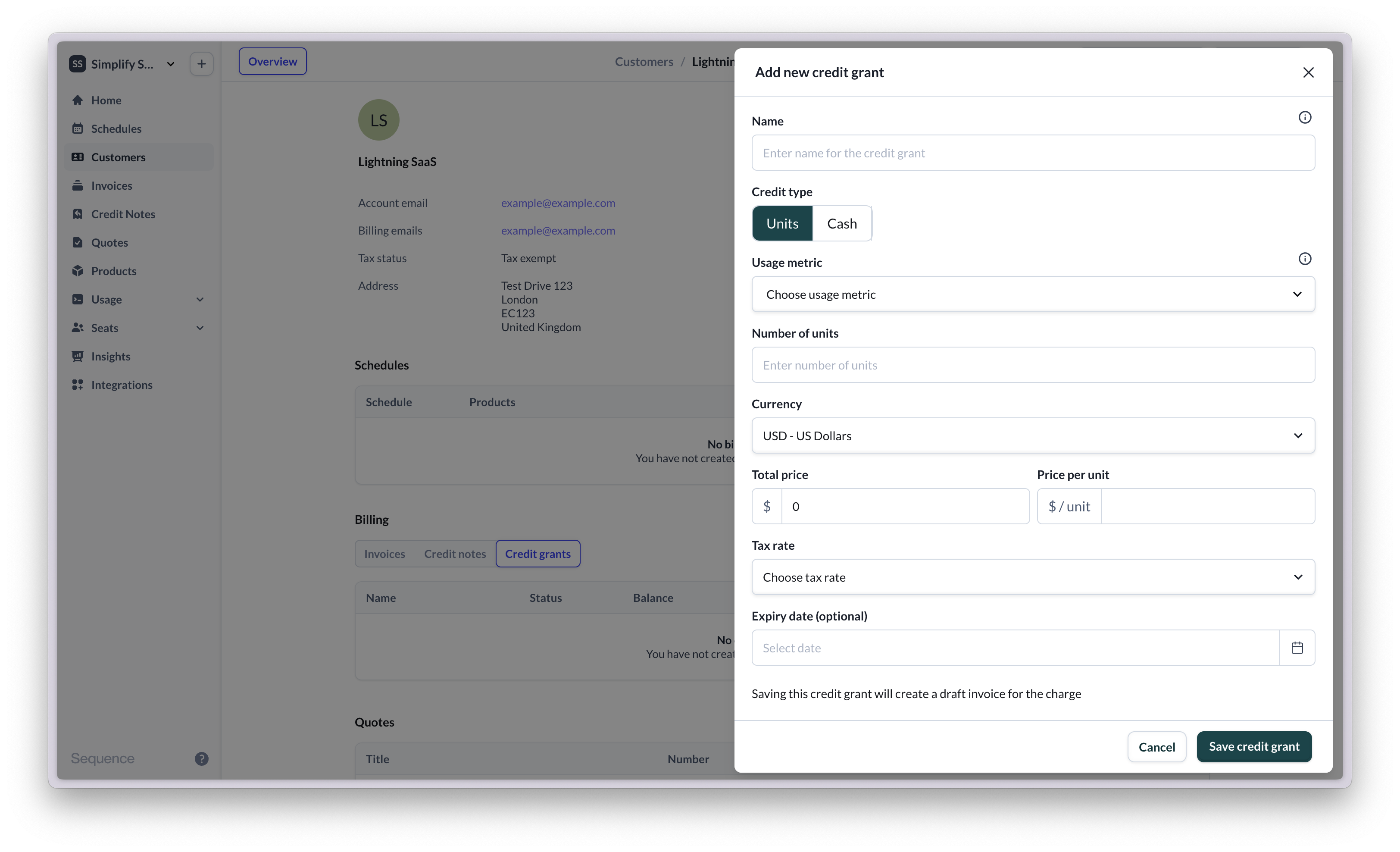Click the Customers breadcrumb link
This screenshot has width=1400, height=852.
pyautogui.click(x=644, y=61)
